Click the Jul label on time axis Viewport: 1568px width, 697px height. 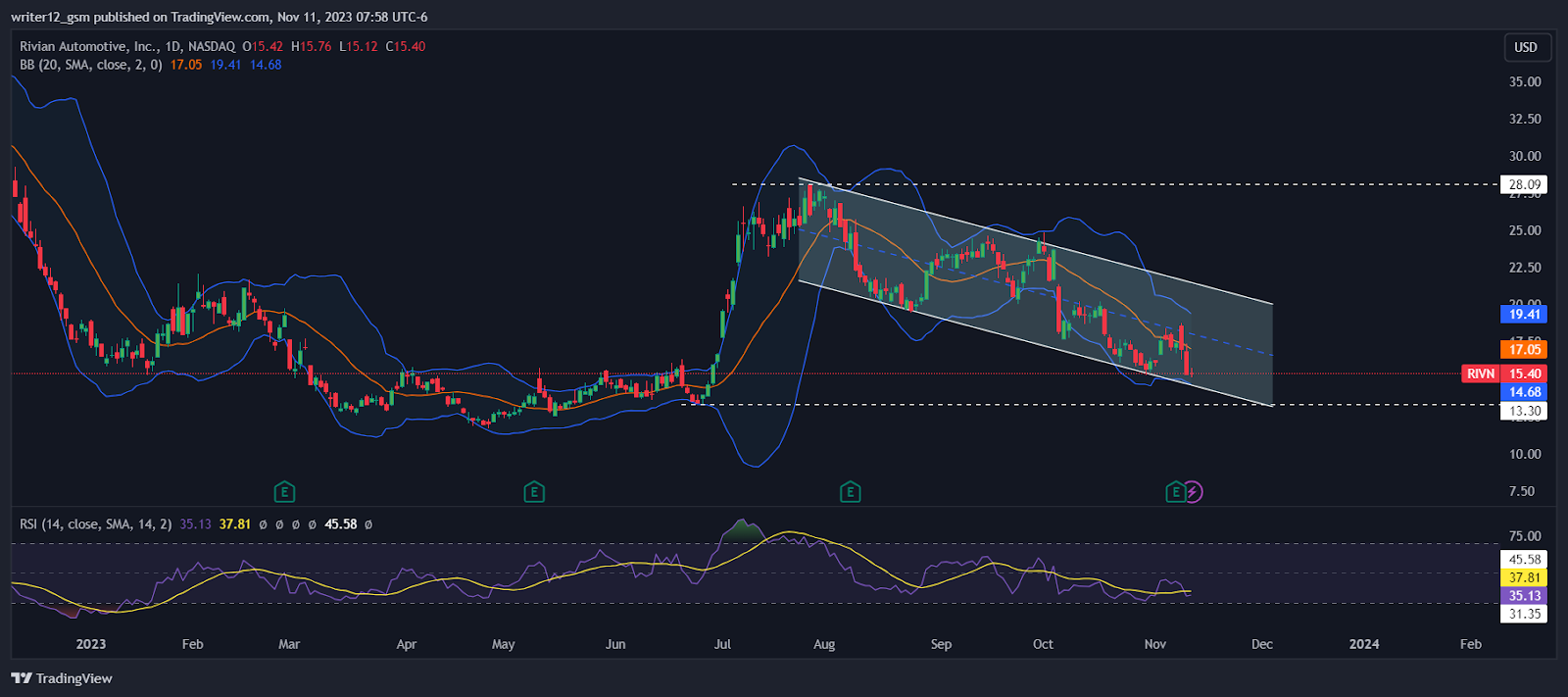pos(722,644)
